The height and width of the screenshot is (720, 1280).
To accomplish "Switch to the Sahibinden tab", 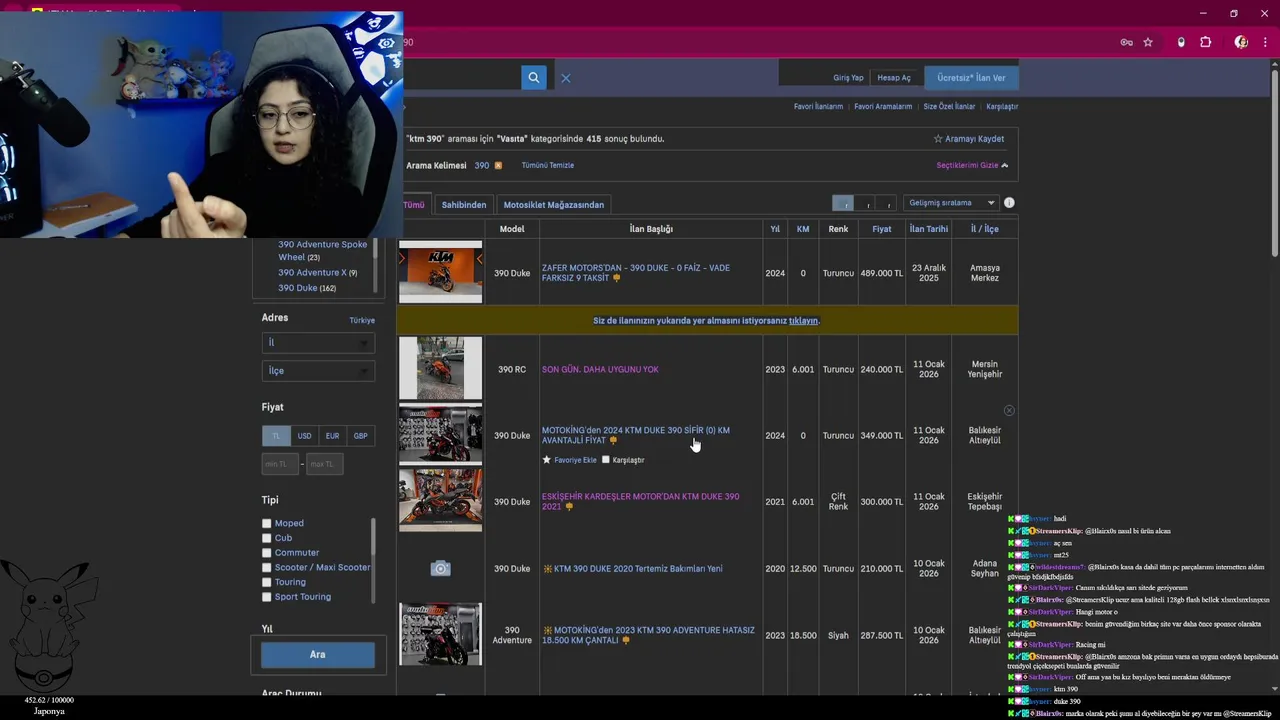I will 464,205.
